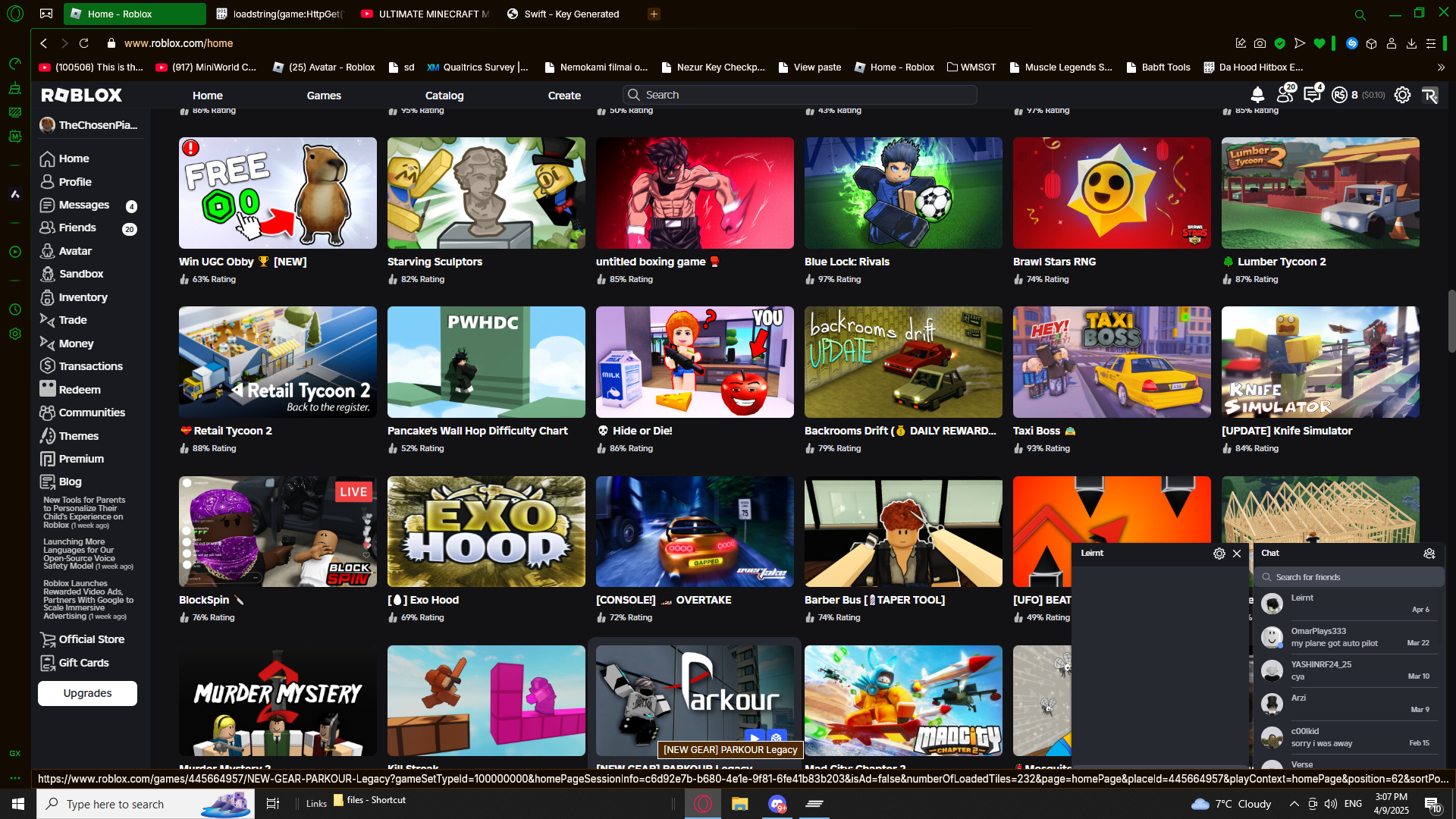Open the Games menu in Roblox
Viewport: 1456px width, 819px height.
point(324,96)
